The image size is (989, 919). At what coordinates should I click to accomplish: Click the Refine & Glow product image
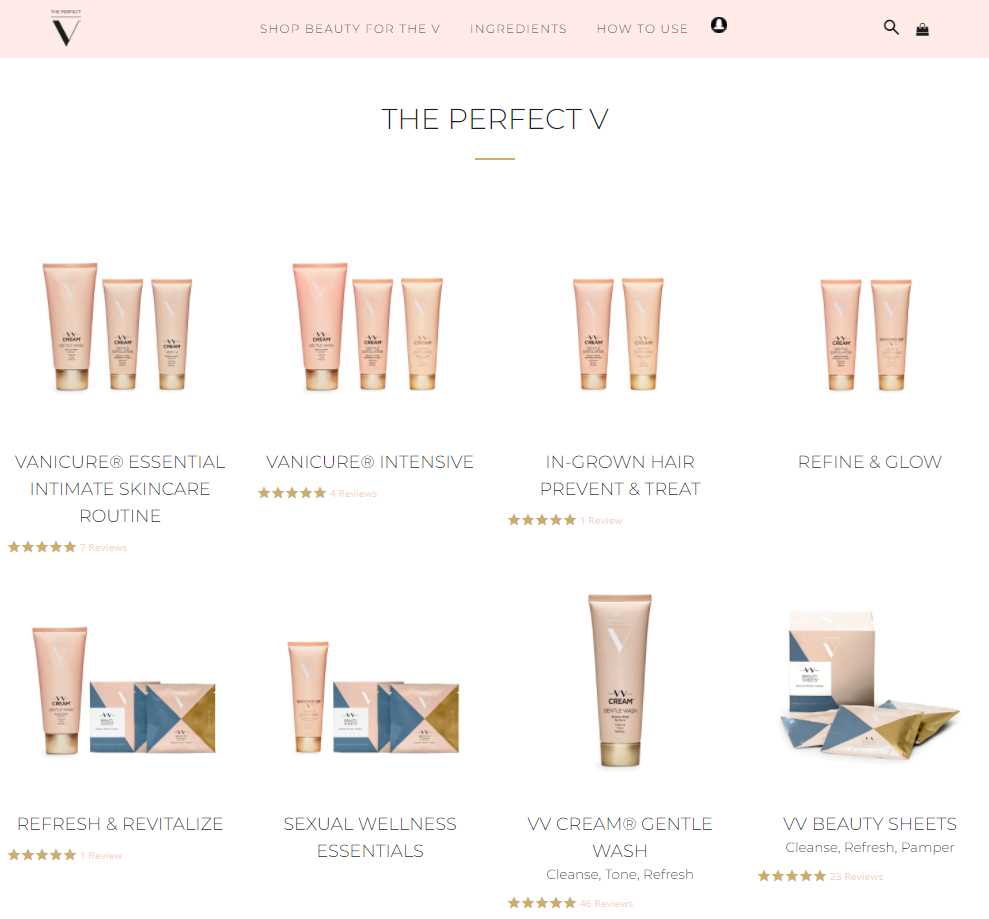866,334
